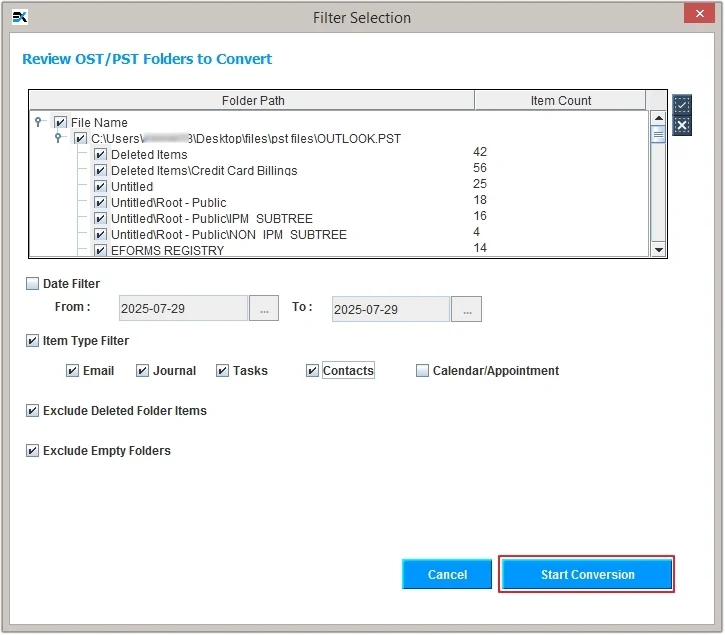The image size is (725, 635).
Task: Uncheck the Contacts item type
Action: (x=312, y=370)
